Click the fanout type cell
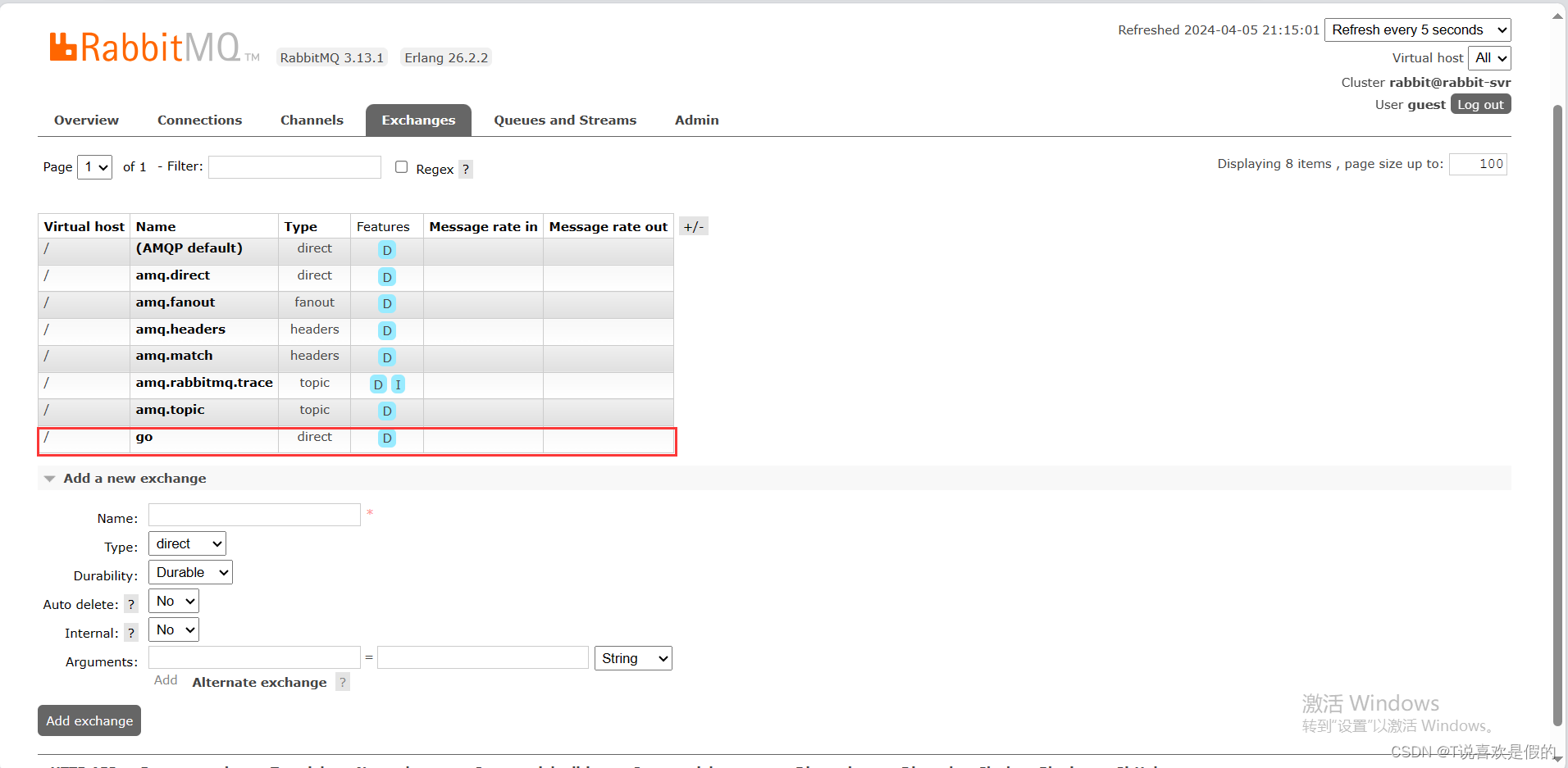Viewport: 1568px width, 768px height. 314,302
